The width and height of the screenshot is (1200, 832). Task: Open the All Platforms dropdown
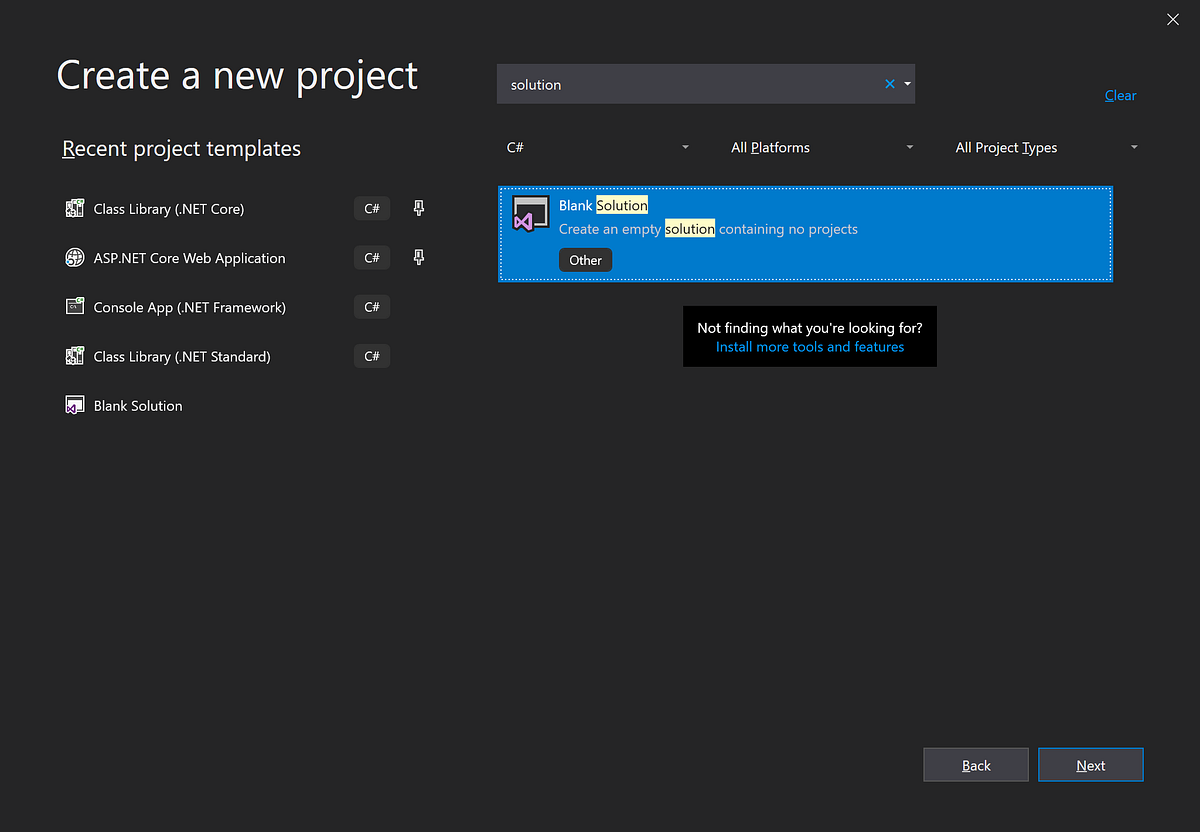point(909,147)
